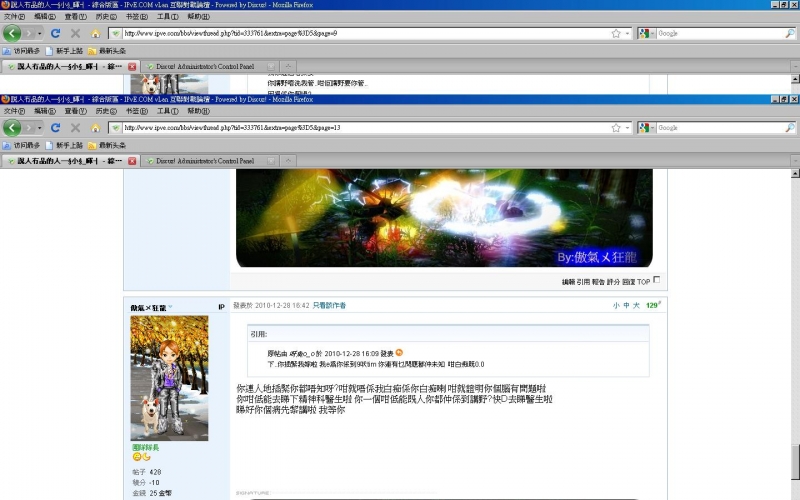Click search magnifier in front window

click(x=790, y=128)
